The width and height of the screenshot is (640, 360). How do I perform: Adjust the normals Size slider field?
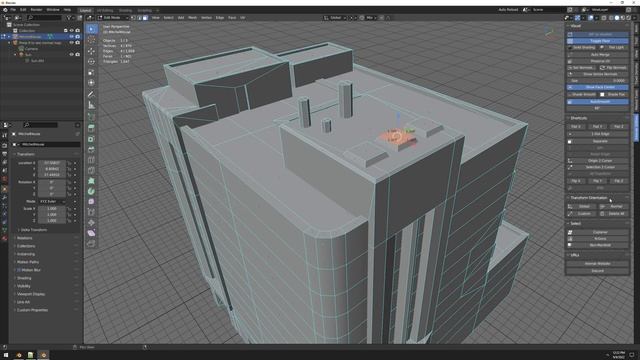tap(598, 81)
